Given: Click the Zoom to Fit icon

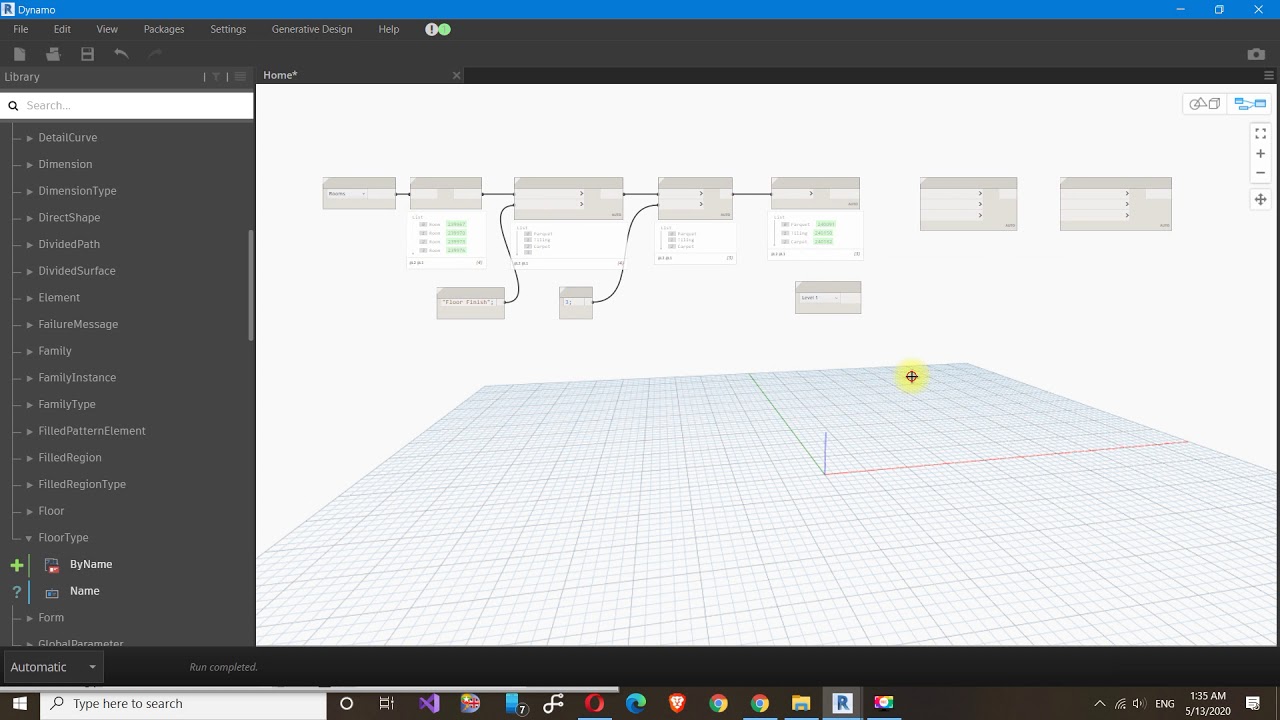Looking at the screenshot, I should click(1260, 133).
